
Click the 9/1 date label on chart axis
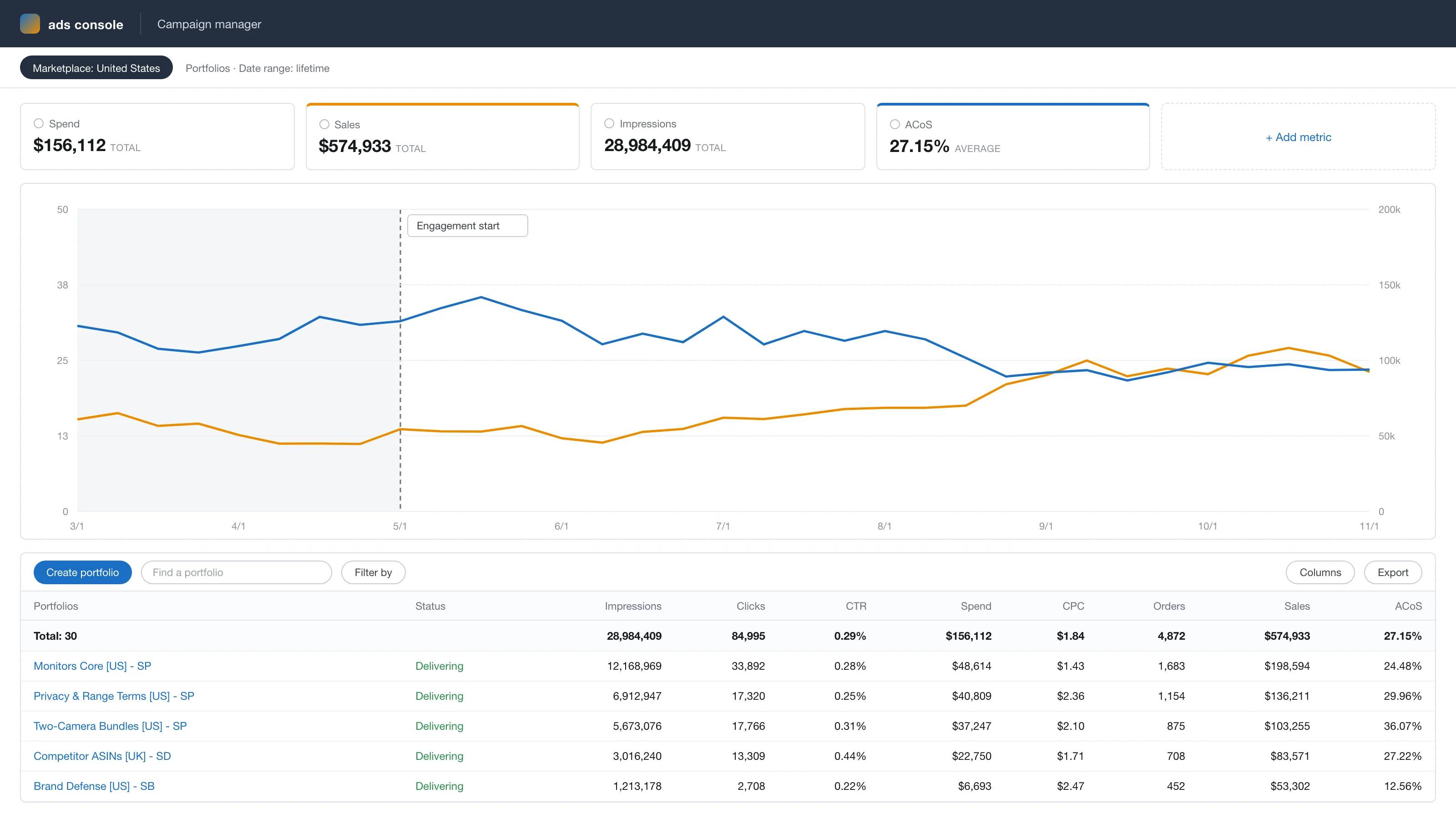tap(1046, 526)
